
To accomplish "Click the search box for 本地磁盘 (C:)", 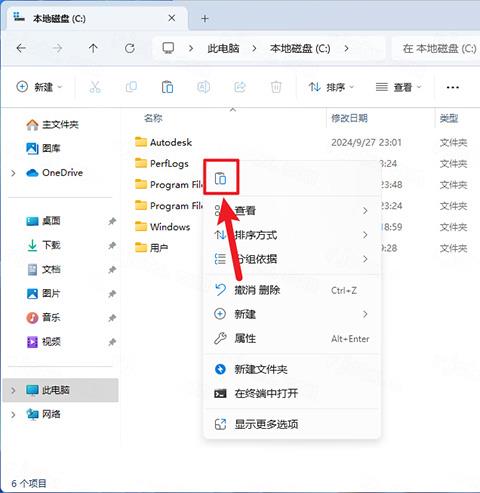I will 436,49.
